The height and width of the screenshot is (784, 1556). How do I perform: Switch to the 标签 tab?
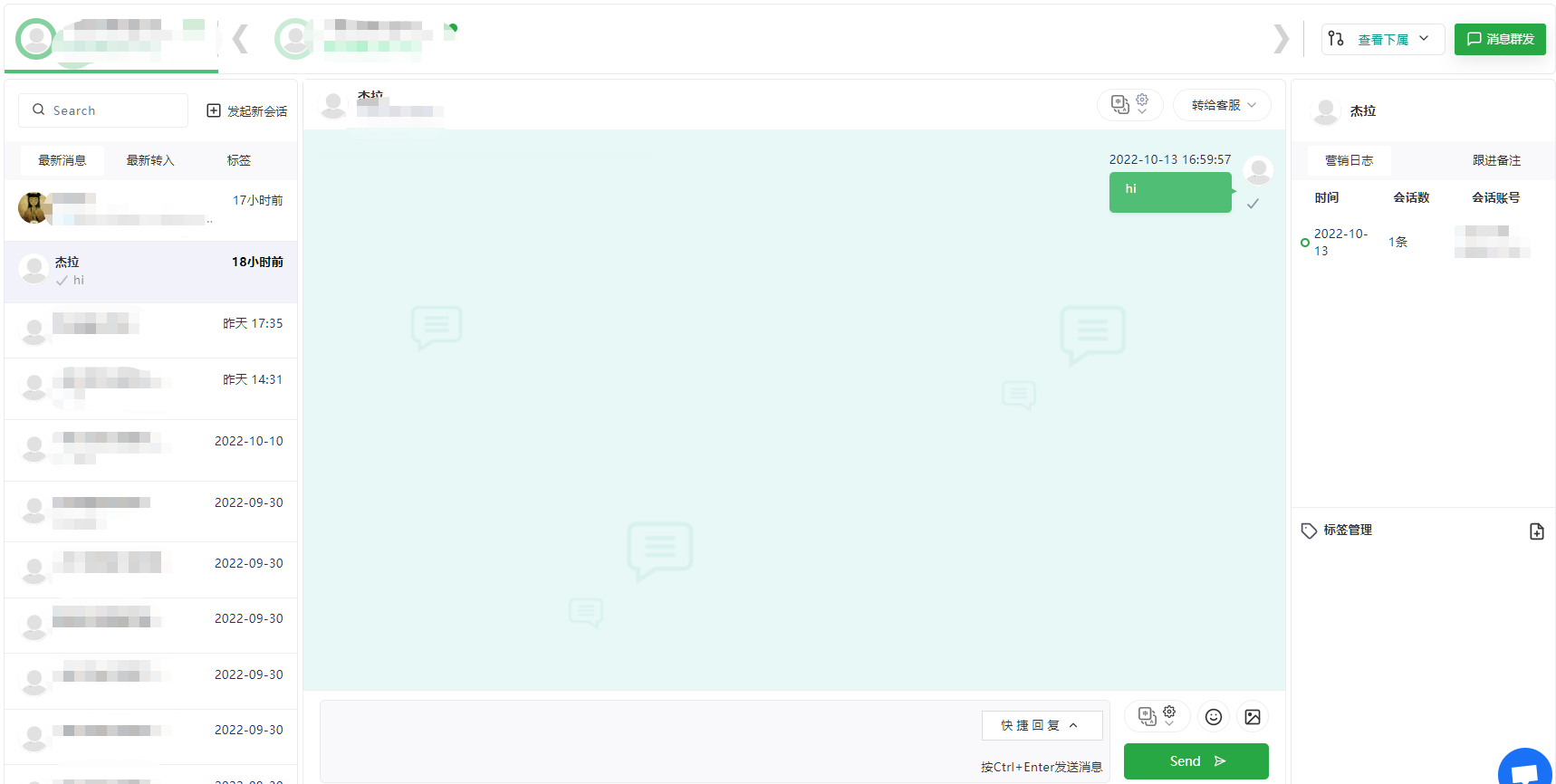239,160
